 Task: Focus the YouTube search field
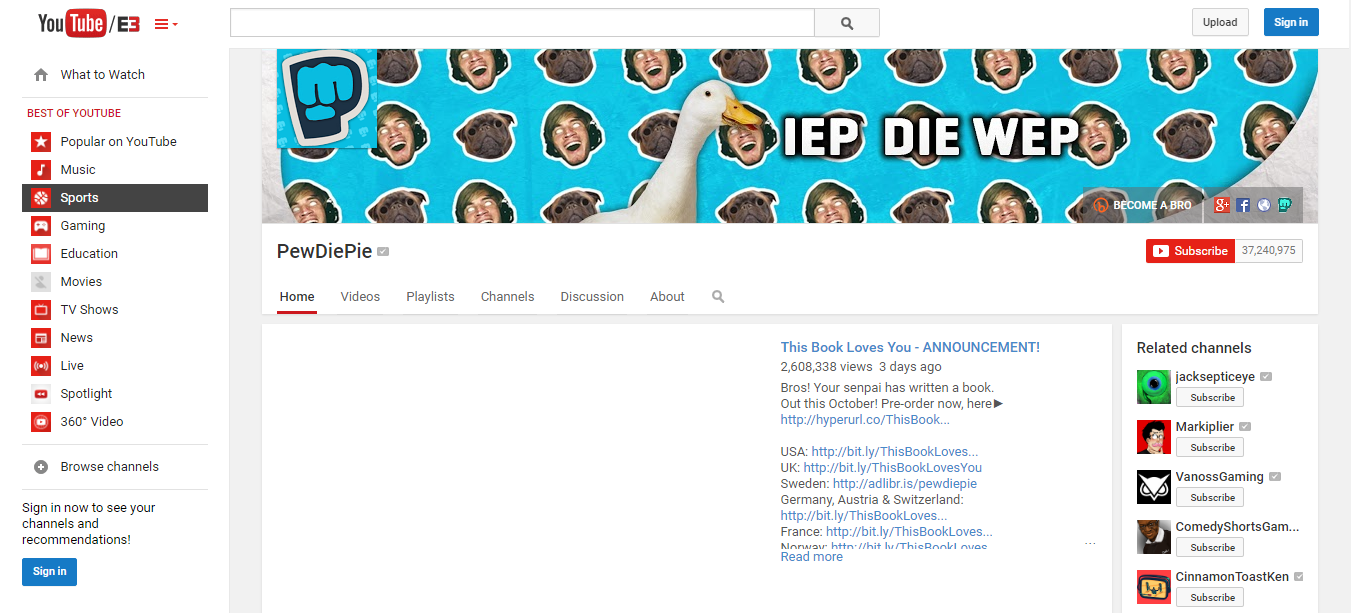pyautogui.click(x=522, y=23)
